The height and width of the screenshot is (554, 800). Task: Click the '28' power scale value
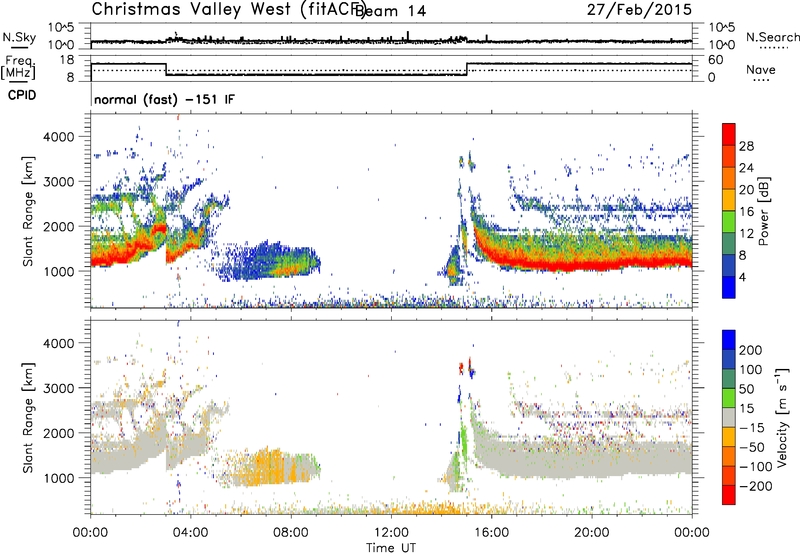click(x=746, y=146)
